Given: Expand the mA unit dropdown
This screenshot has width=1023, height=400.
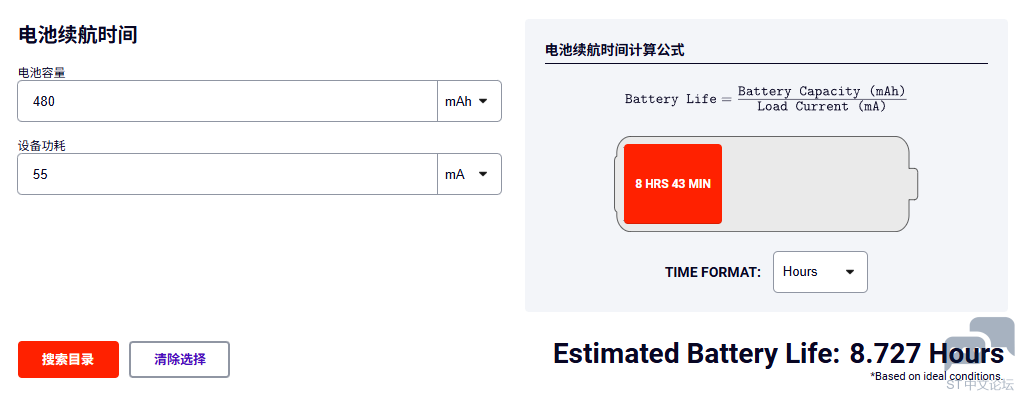Looking at the screenshot, I should pos(469,174).
